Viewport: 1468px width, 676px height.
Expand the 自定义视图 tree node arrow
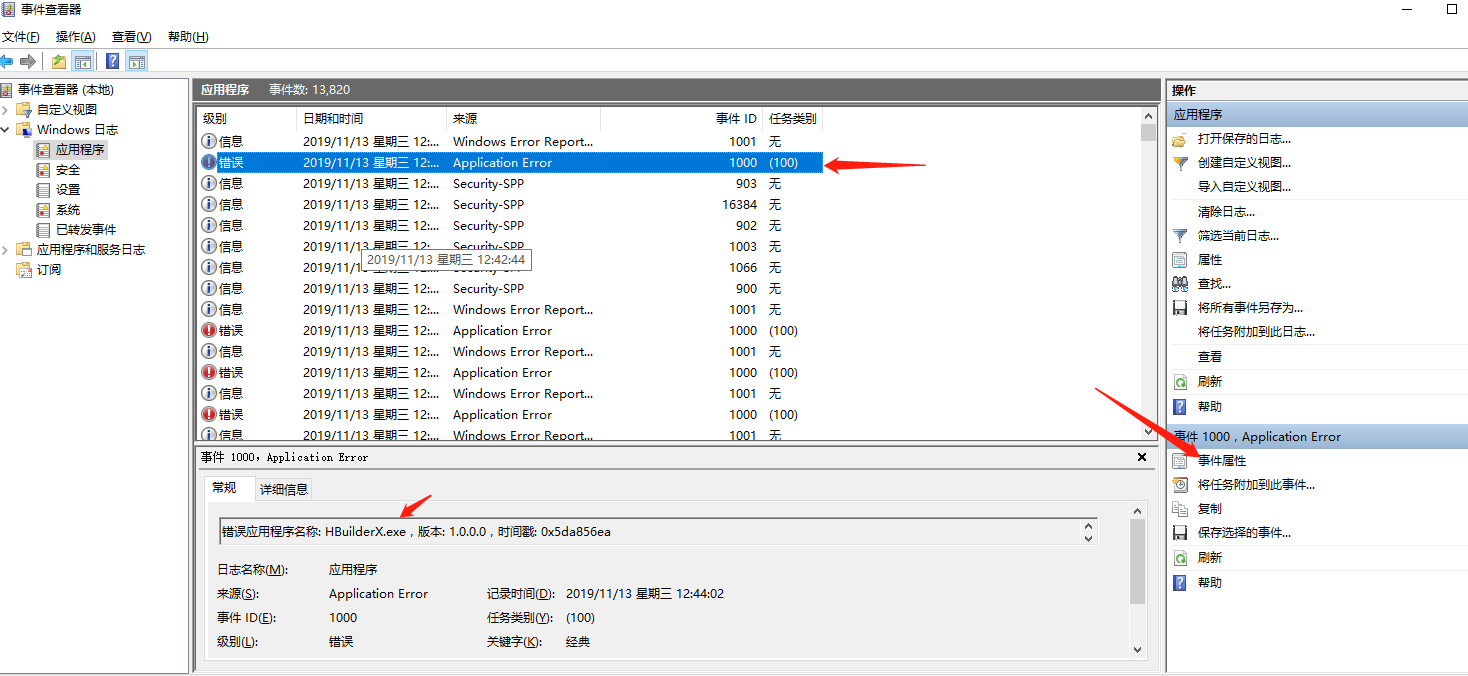6,110
